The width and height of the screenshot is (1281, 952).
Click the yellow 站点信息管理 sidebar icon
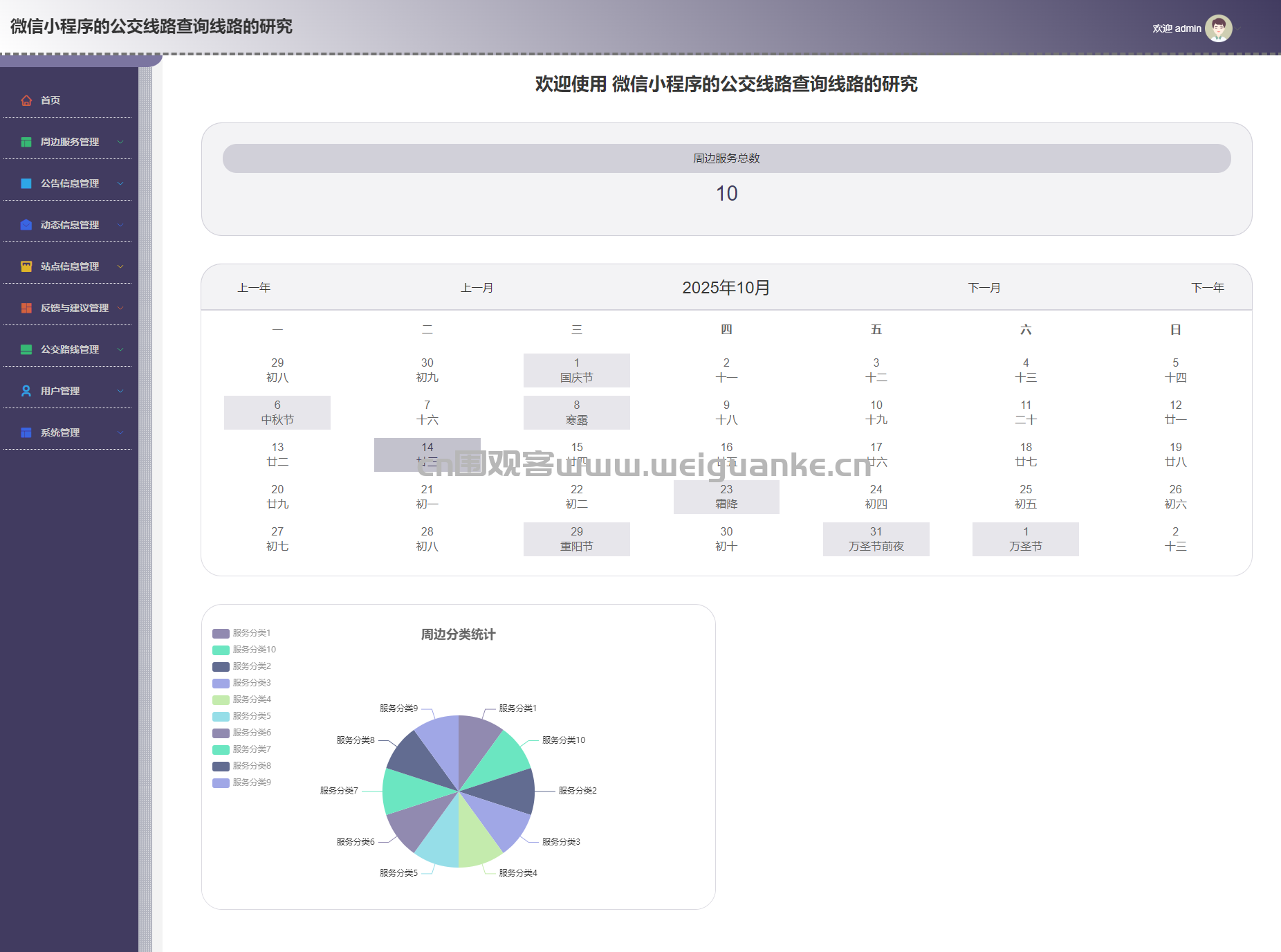[x=26, y=266]
